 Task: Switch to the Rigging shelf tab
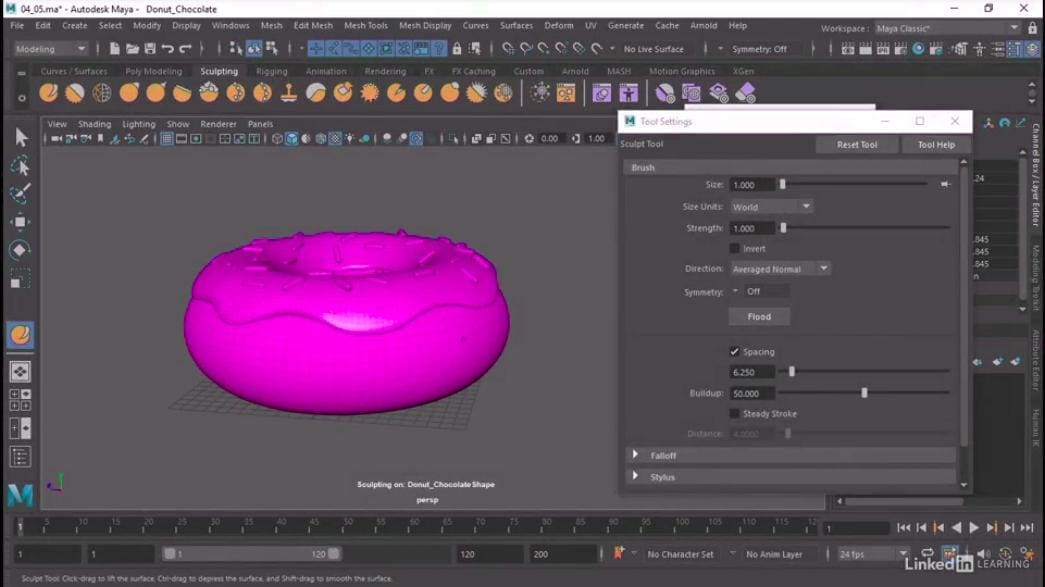click(x=272, y=71)
